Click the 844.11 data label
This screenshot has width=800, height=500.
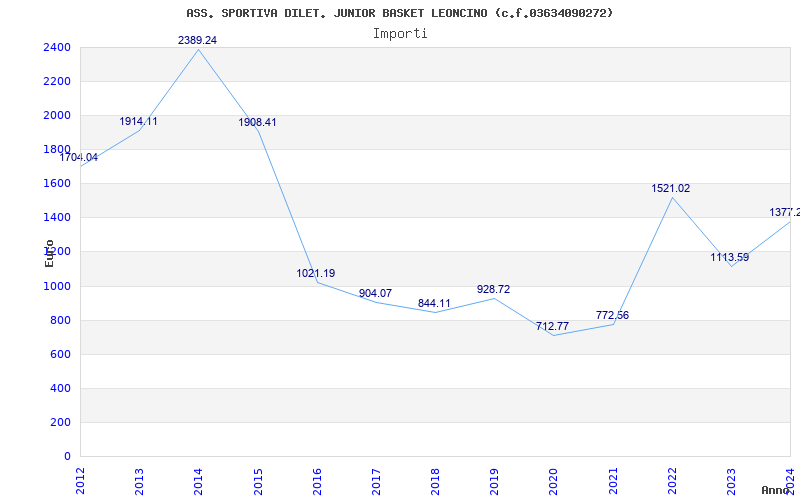[434, 304]
